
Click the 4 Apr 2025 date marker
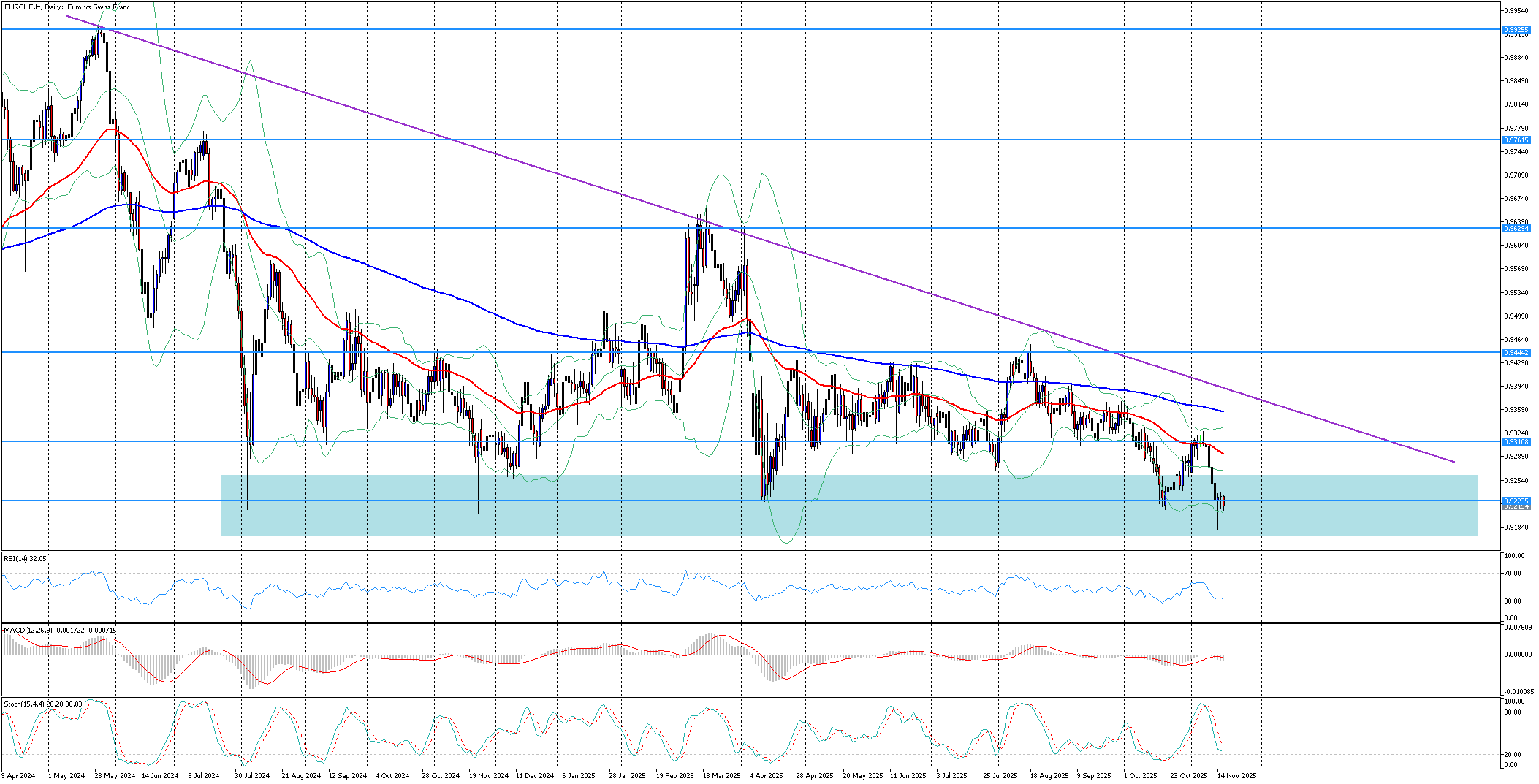click(766, 775)
